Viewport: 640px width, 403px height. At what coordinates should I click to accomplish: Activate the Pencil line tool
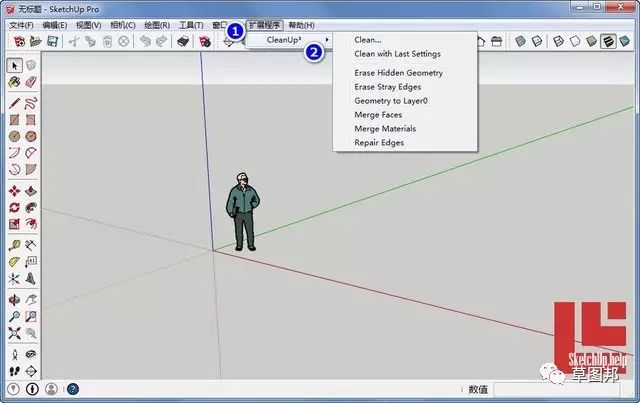15,102
